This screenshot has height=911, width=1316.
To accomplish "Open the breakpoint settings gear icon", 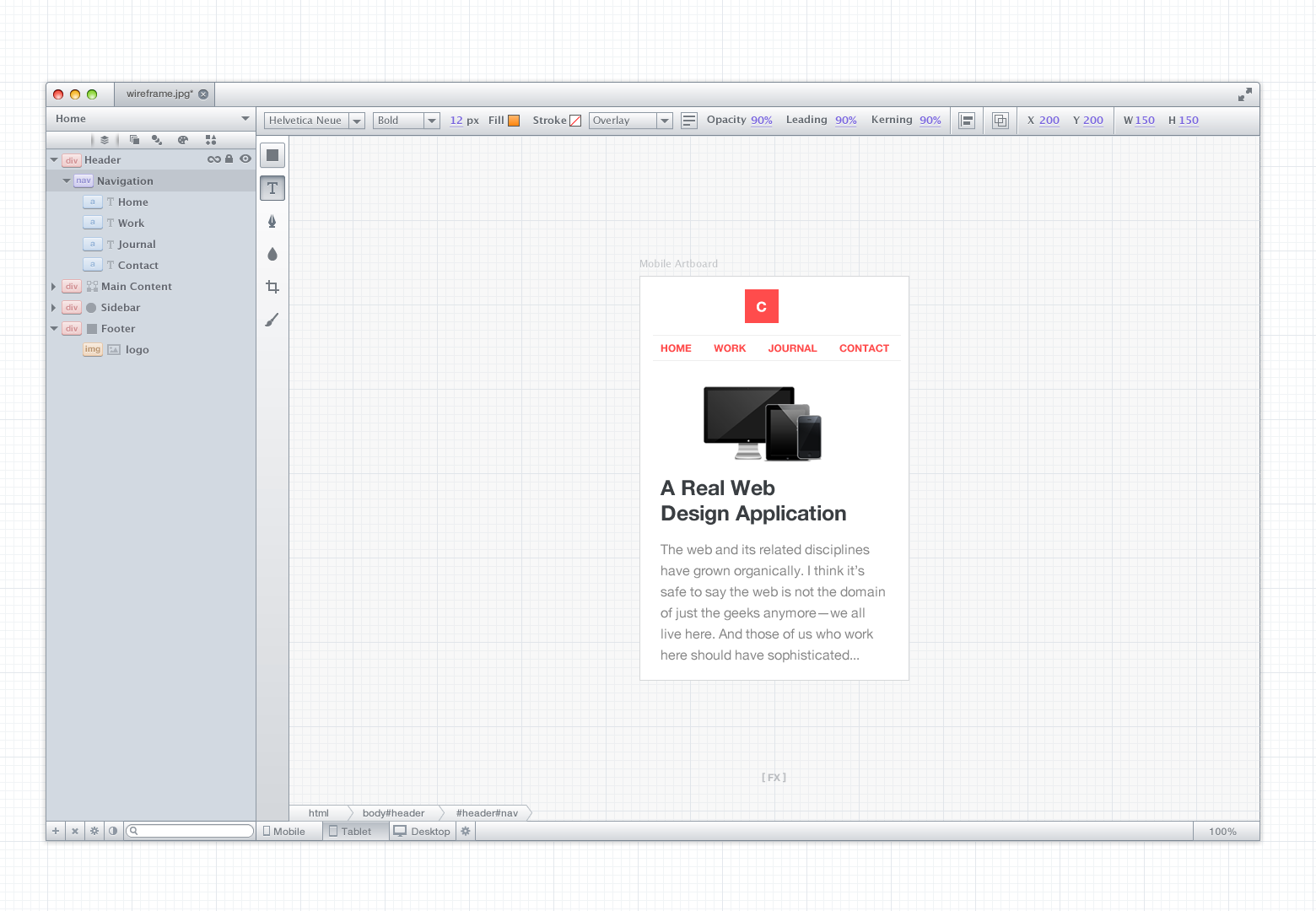I will coord(466,831).
